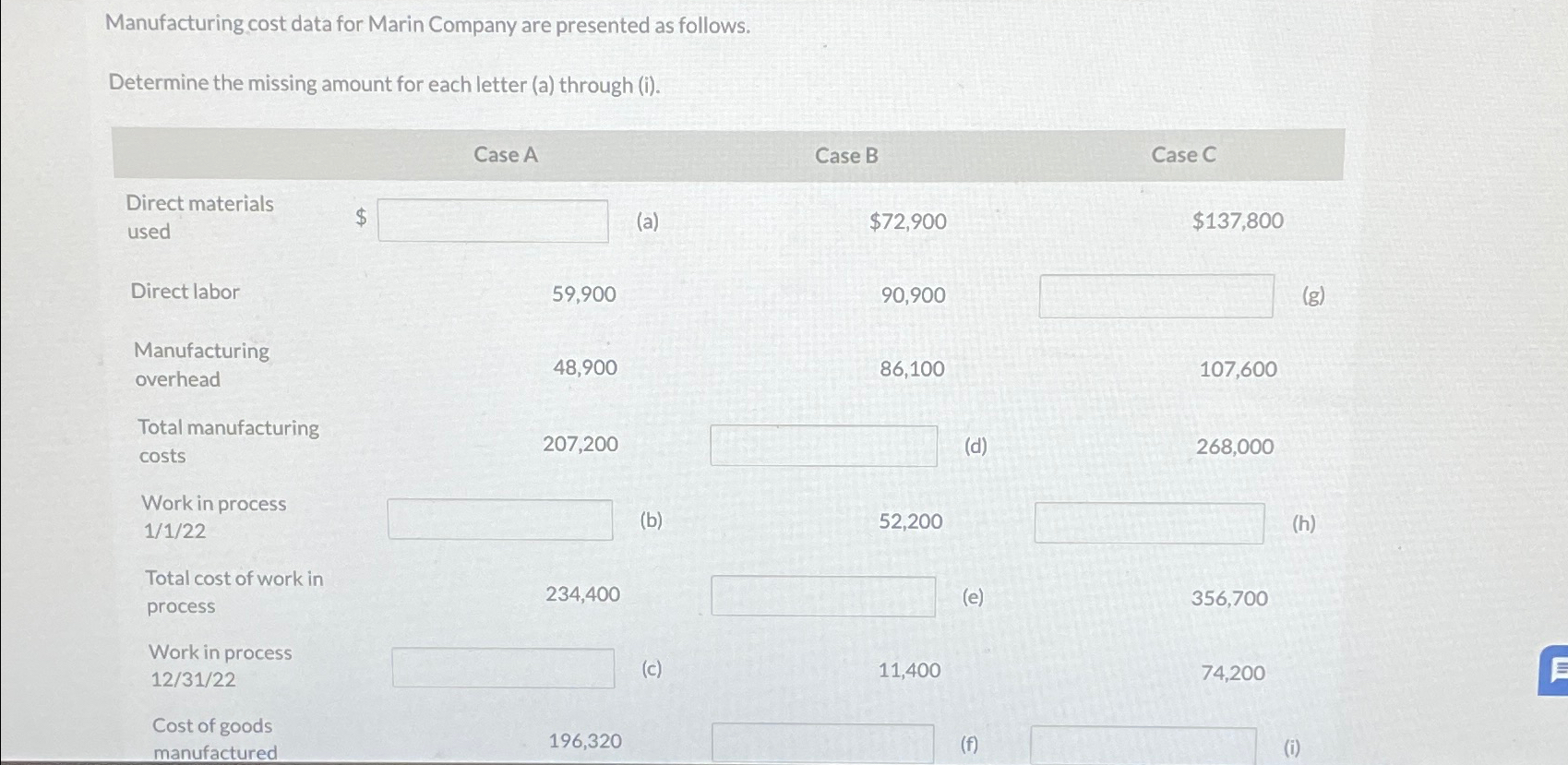The image size is (1568, 765).
Task: Click the Total cost of work in process box for Case B
Action: click(x=824, y=596)
